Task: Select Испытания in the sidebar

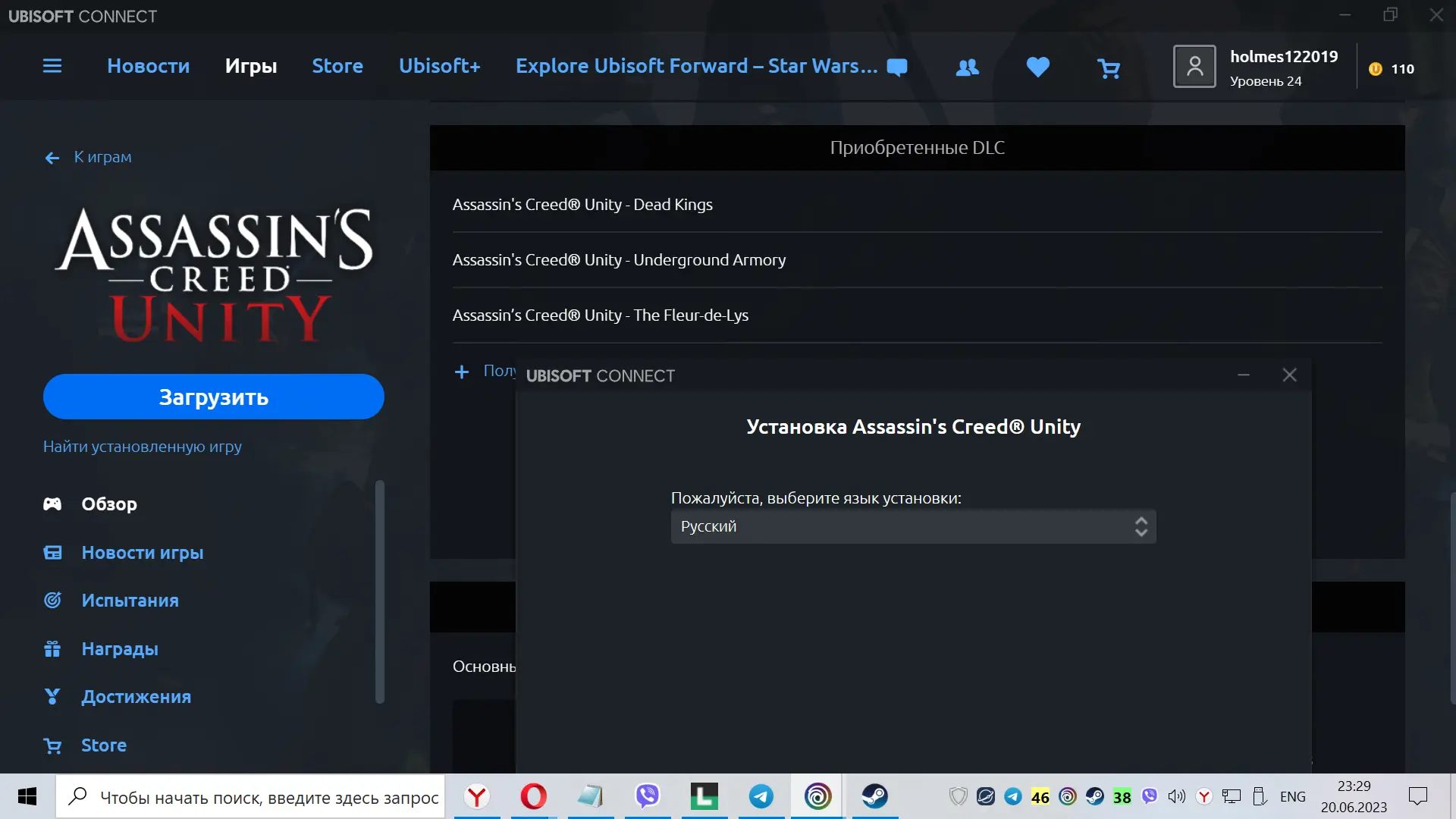Action: pos(130,601)
